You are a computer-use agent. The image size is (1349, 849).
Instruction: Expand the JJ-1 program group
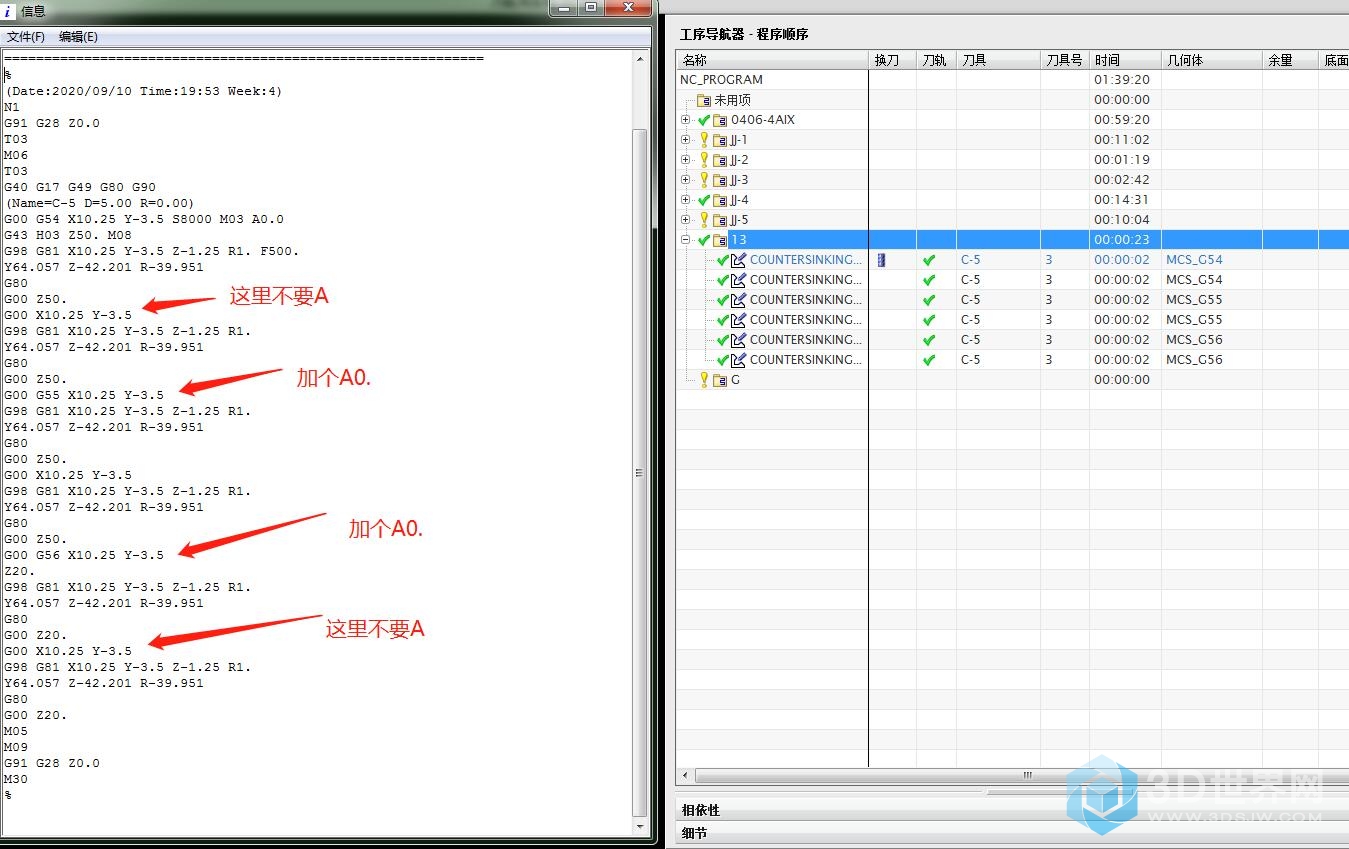686,140
